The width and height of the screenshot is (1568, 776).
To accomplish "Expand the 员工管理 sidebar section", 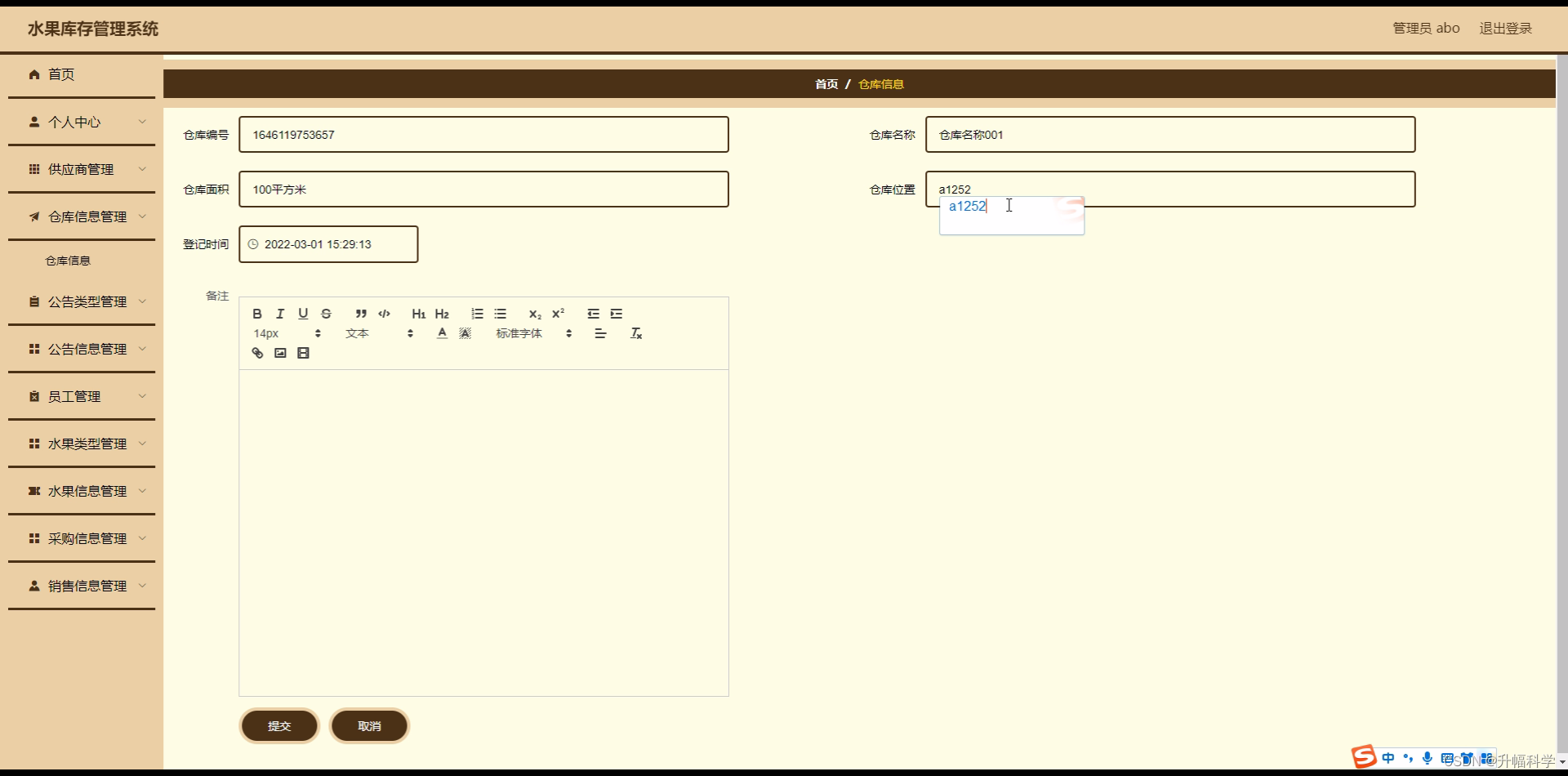I will [x=81, y=396].
